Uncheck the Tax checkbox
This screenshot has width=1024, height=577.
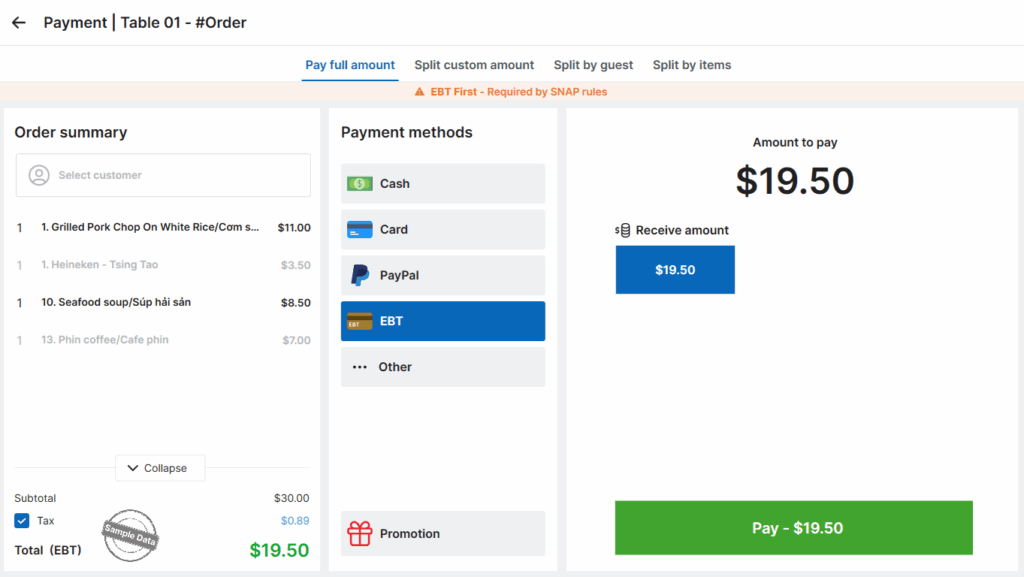click(x=22, y=521)
